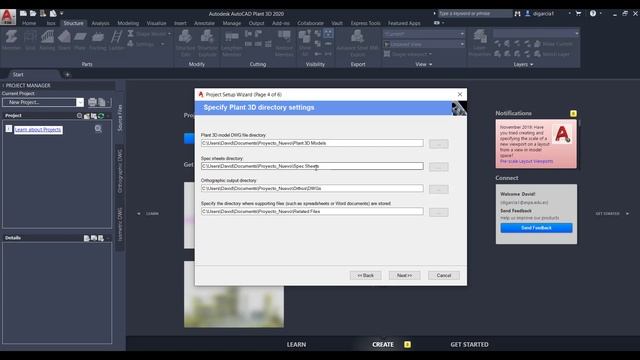Click the Show All visibility tool

coord(305,42)
